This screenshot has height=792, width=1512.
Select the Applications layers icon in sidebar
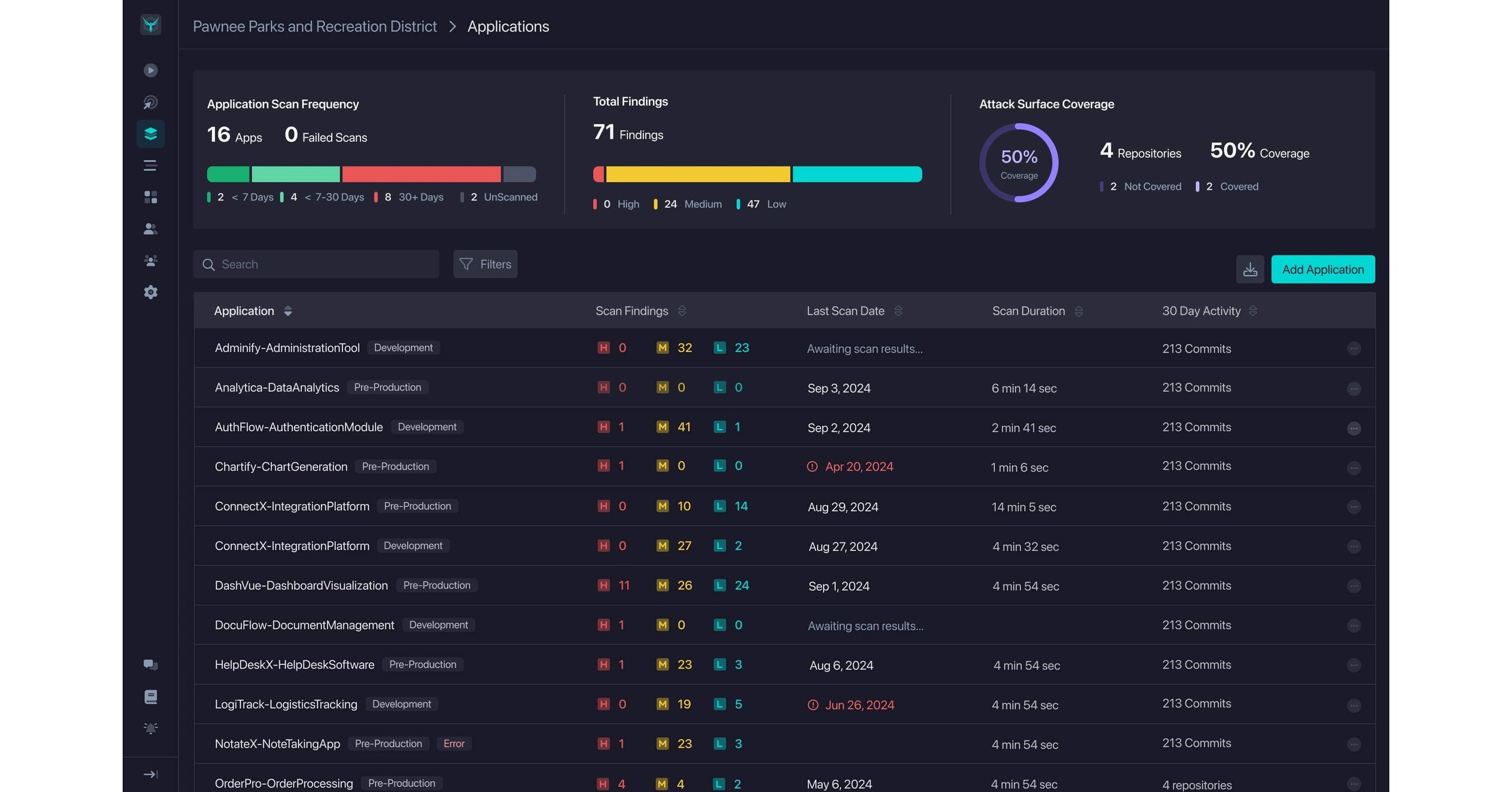pos(151,133)
